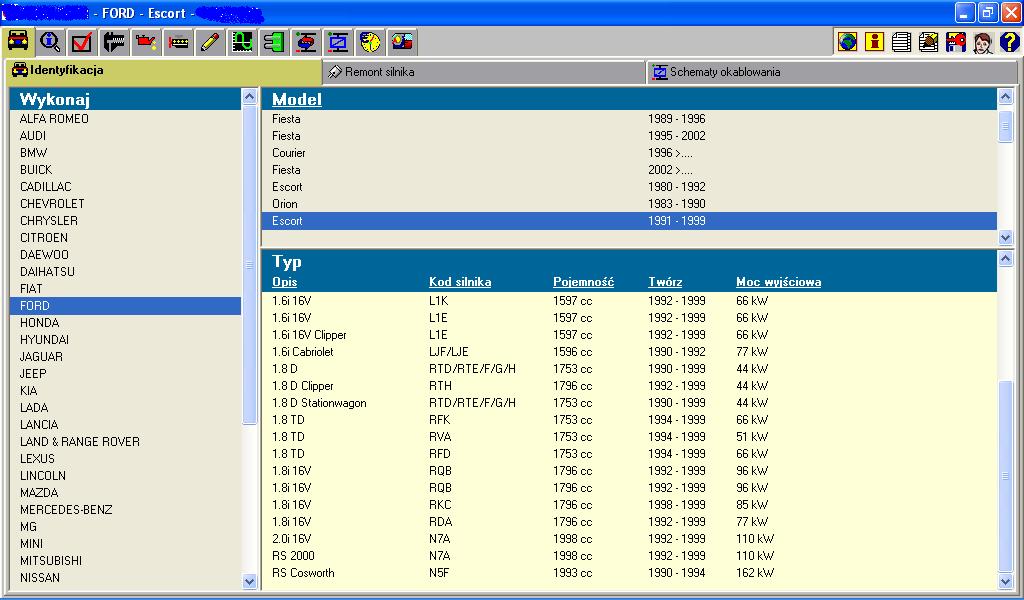Select the pencil notes tool
This screenshot has width=1024, height=600.
click(210, 42)
